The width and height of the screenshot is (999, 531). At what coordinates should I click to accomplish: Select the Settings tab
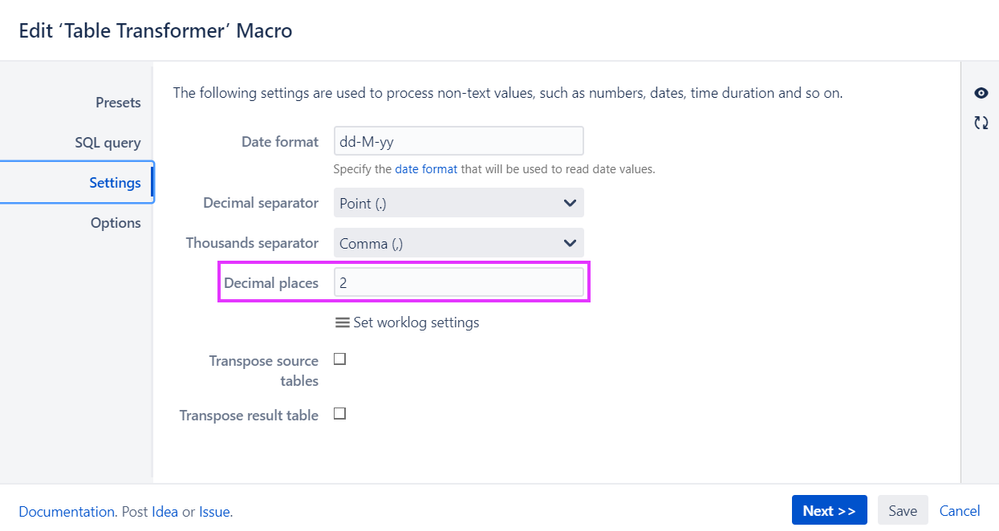pos(115,182)
